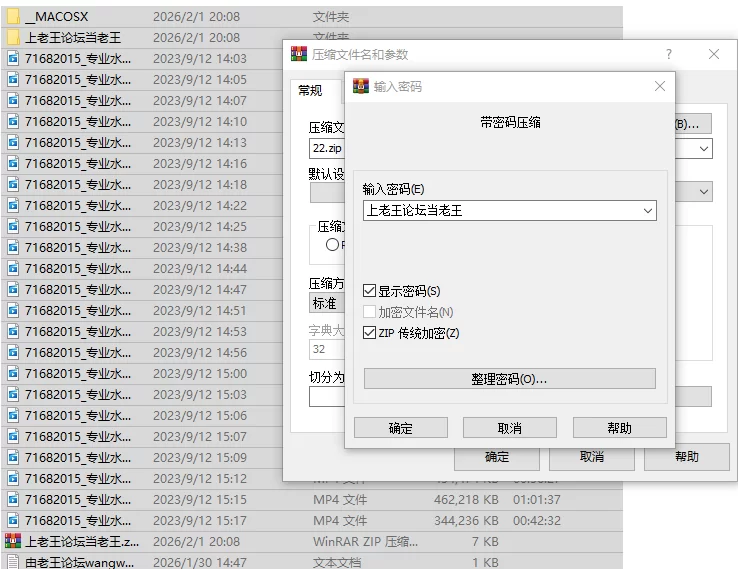Select MP4 file sized 344,236 KB
Viewport: 738px width, 569px height.
tap(312, 521)
